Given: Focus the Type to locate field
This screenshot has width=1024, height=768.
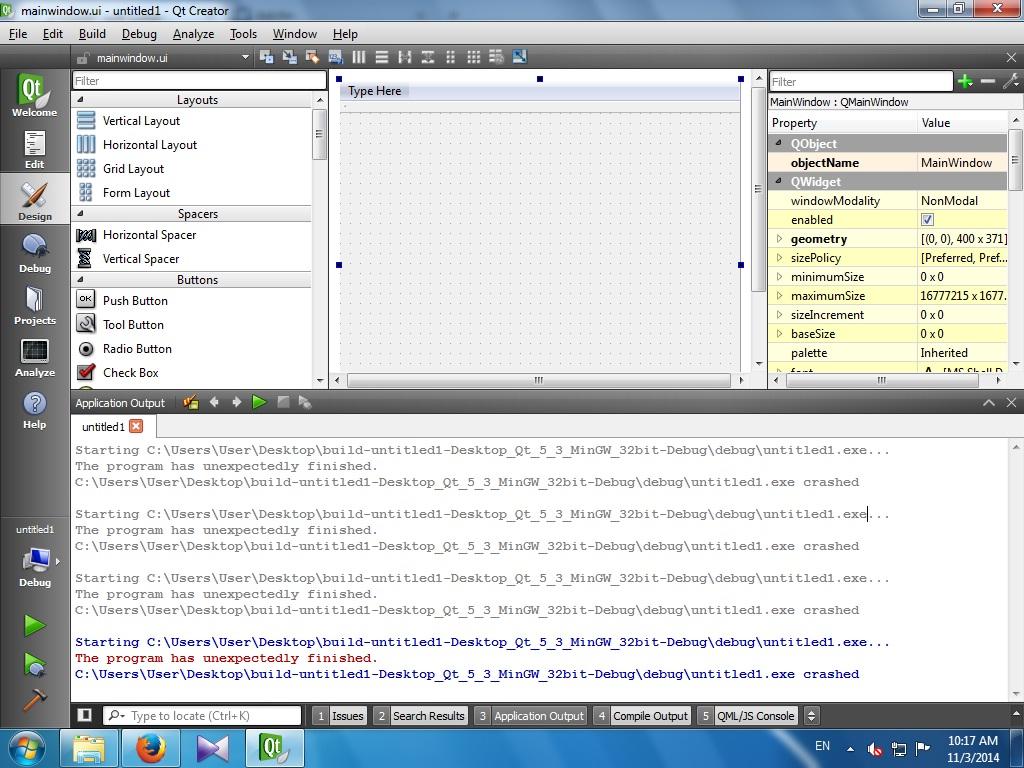Looking at the screenshot, I should point(202,716).
